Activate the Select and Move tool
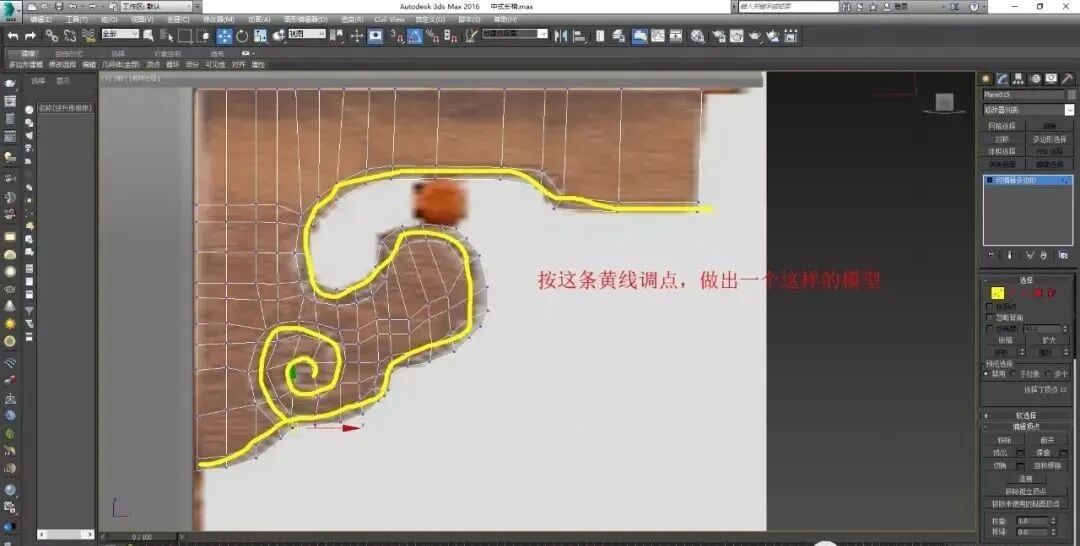This screenshot has height=546, width=1080. coord(225,36)
